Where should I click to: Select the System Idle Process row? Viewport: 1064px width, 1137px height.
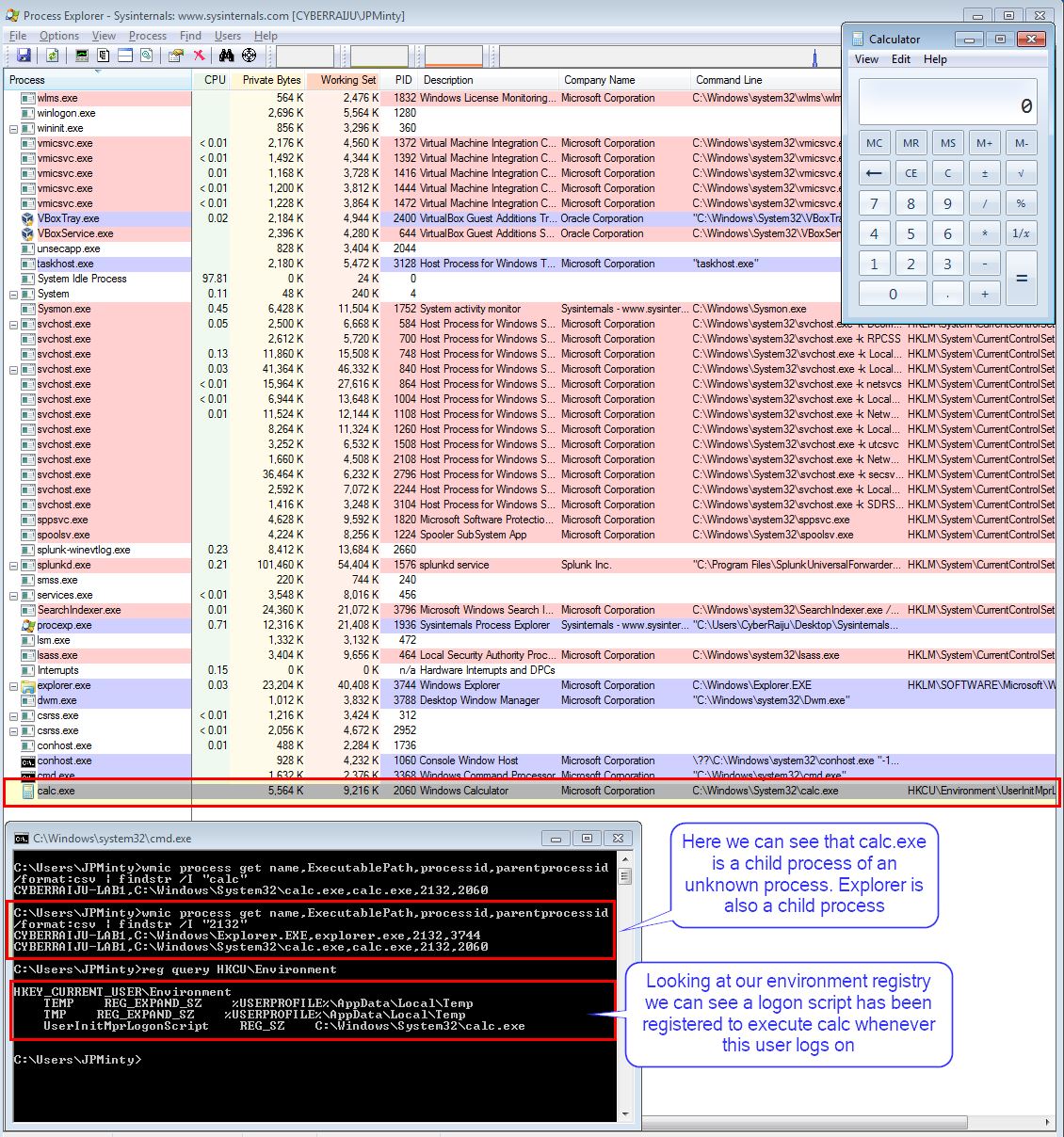(529, 279)
